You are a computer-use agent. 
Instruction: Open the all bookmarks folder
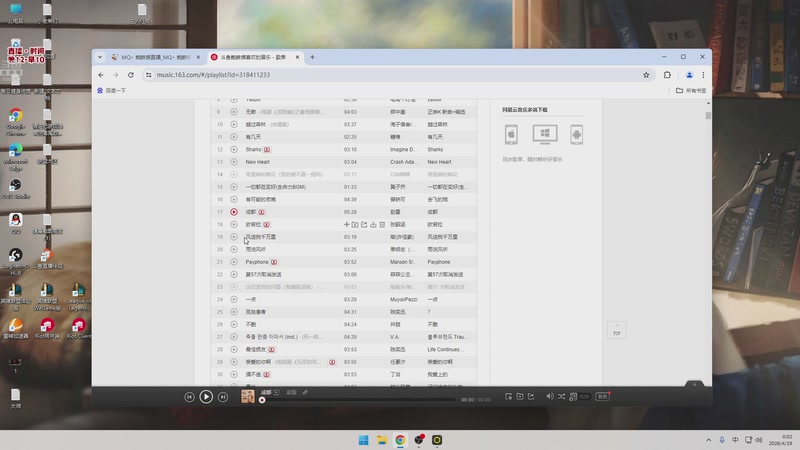click(691, 90)
